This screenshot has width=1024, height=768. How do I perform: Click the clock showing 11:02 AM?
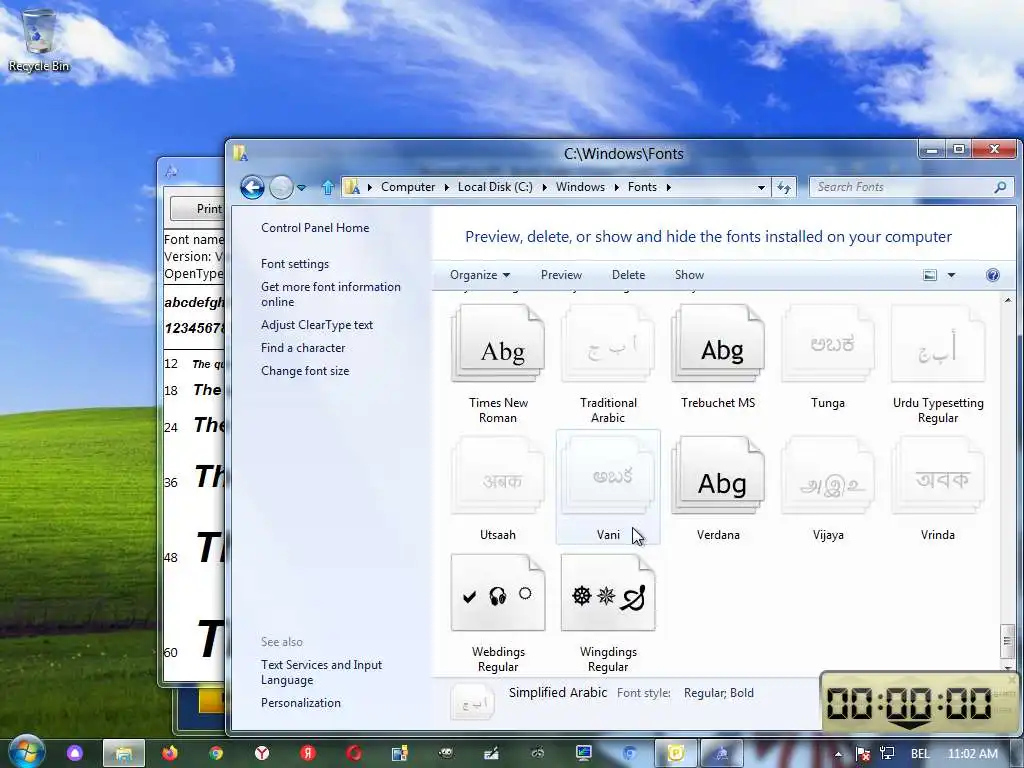click(x=973, y=754)
